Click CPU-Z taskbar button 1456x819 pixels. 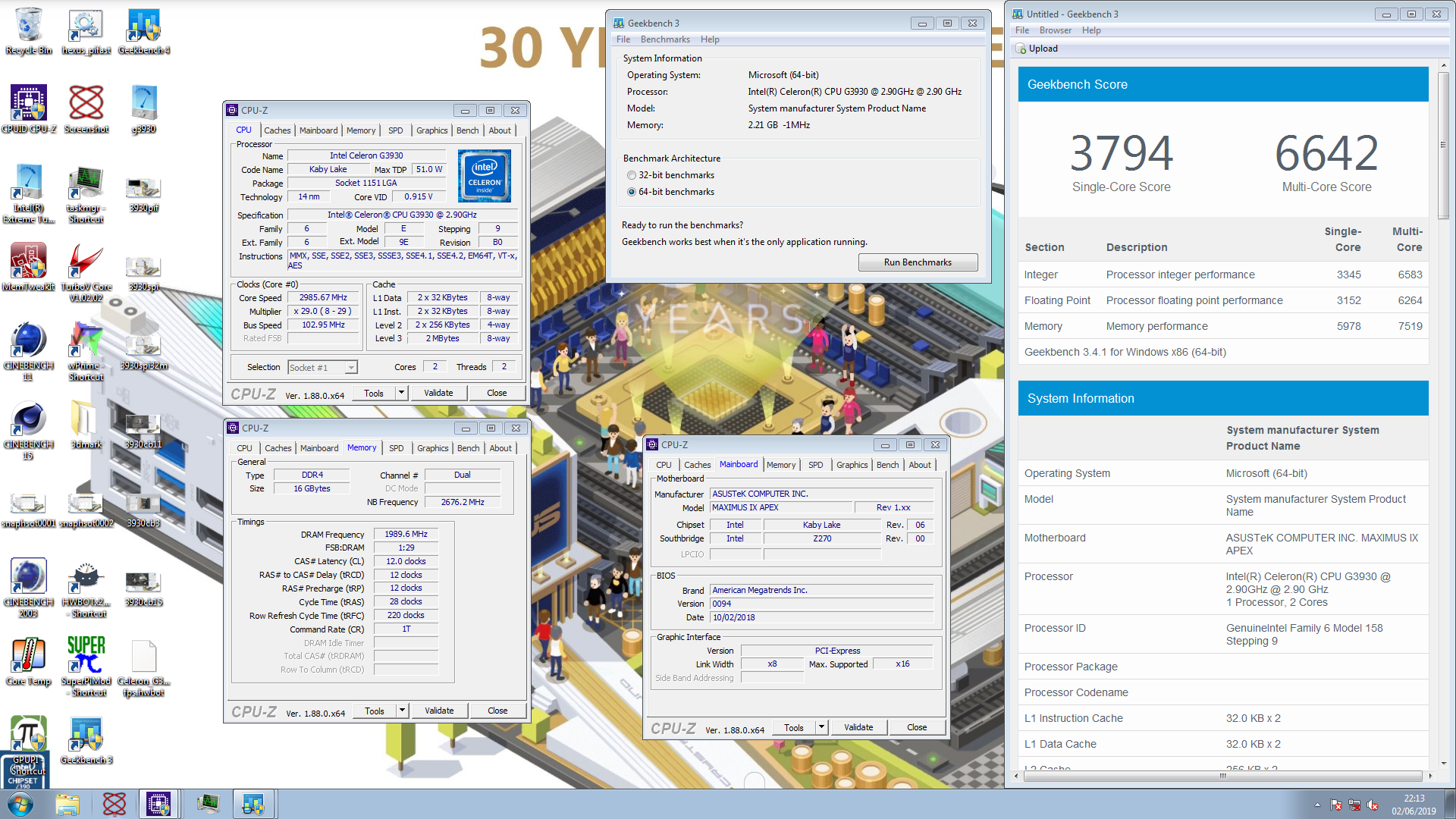[158, 804]
